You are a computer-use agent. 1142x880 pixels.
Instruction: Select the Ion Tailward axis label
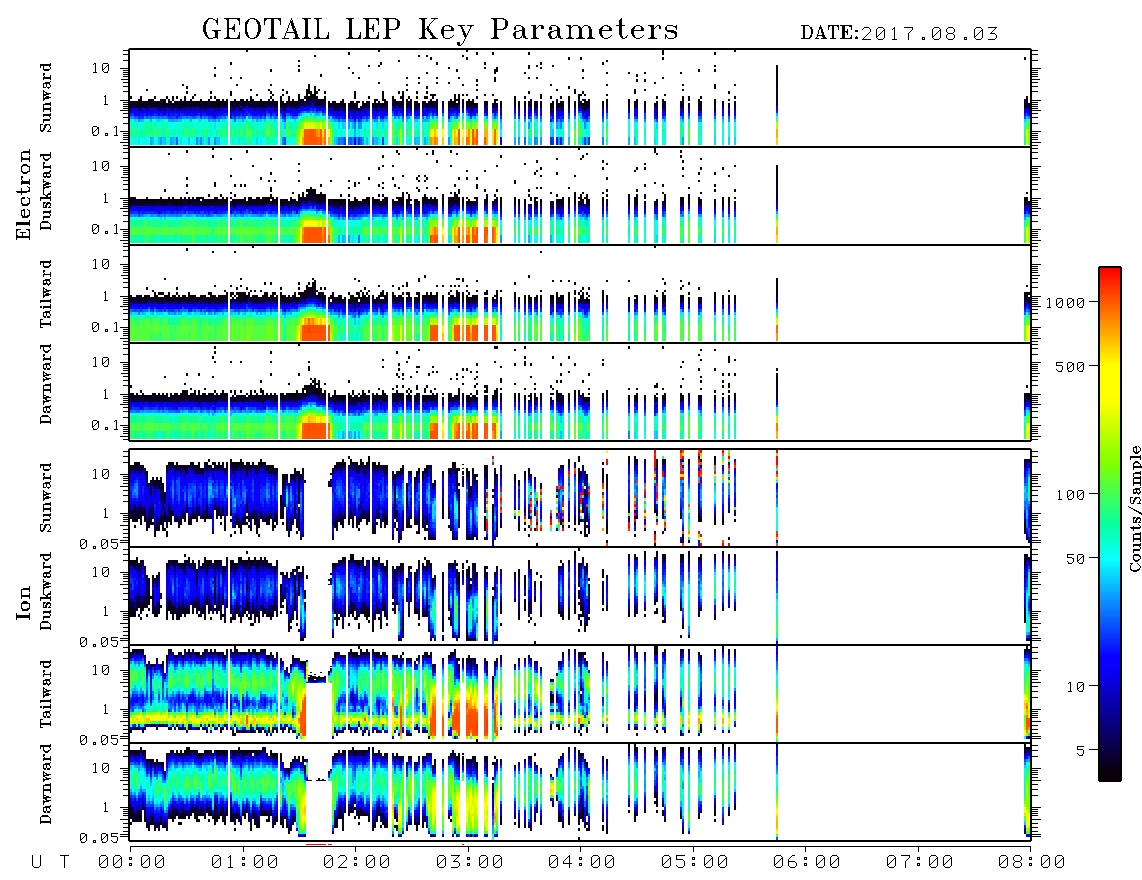45,694
